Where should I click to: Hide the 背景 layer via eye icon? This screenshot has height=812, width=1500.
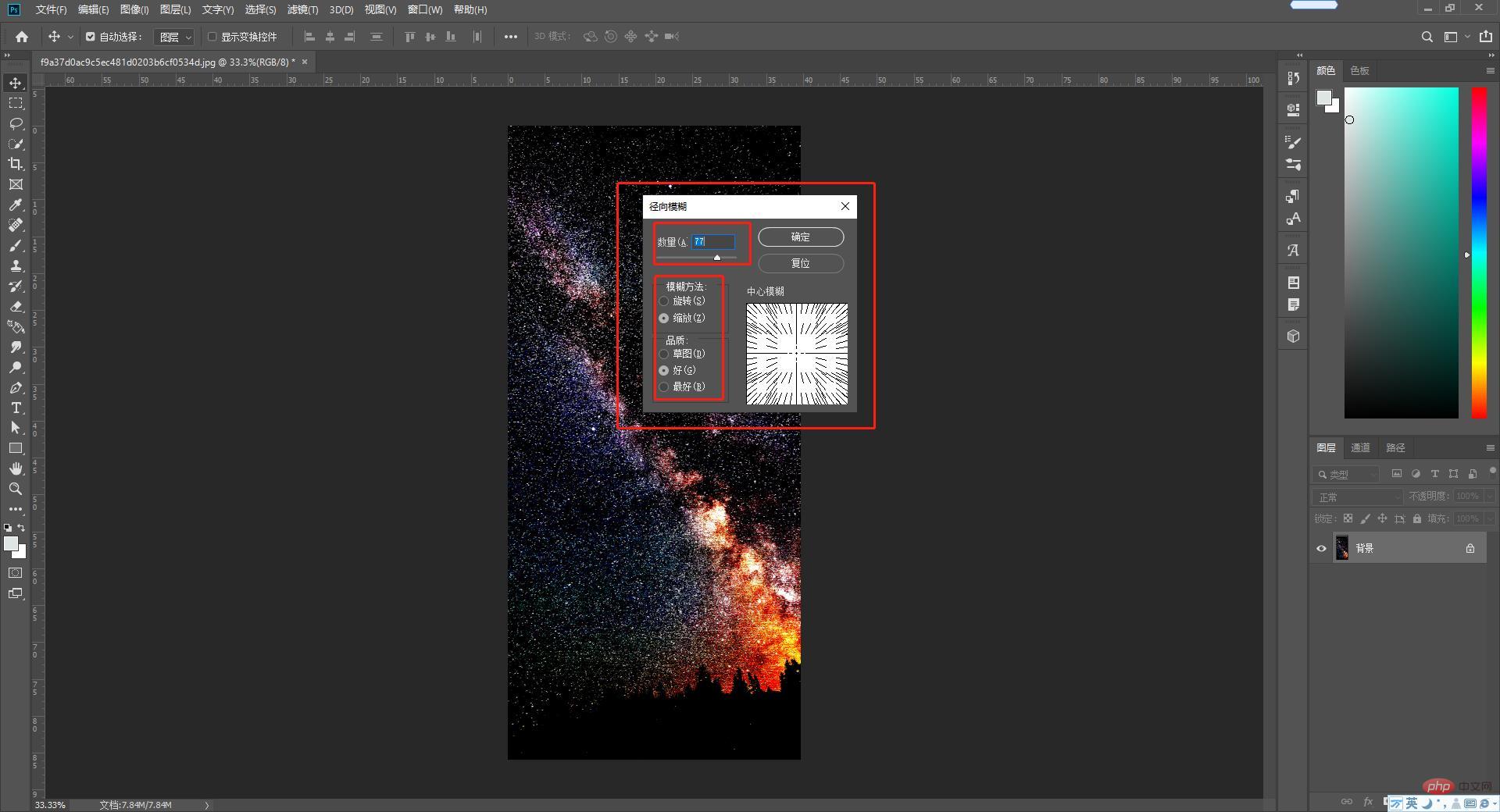[1321, 548]
